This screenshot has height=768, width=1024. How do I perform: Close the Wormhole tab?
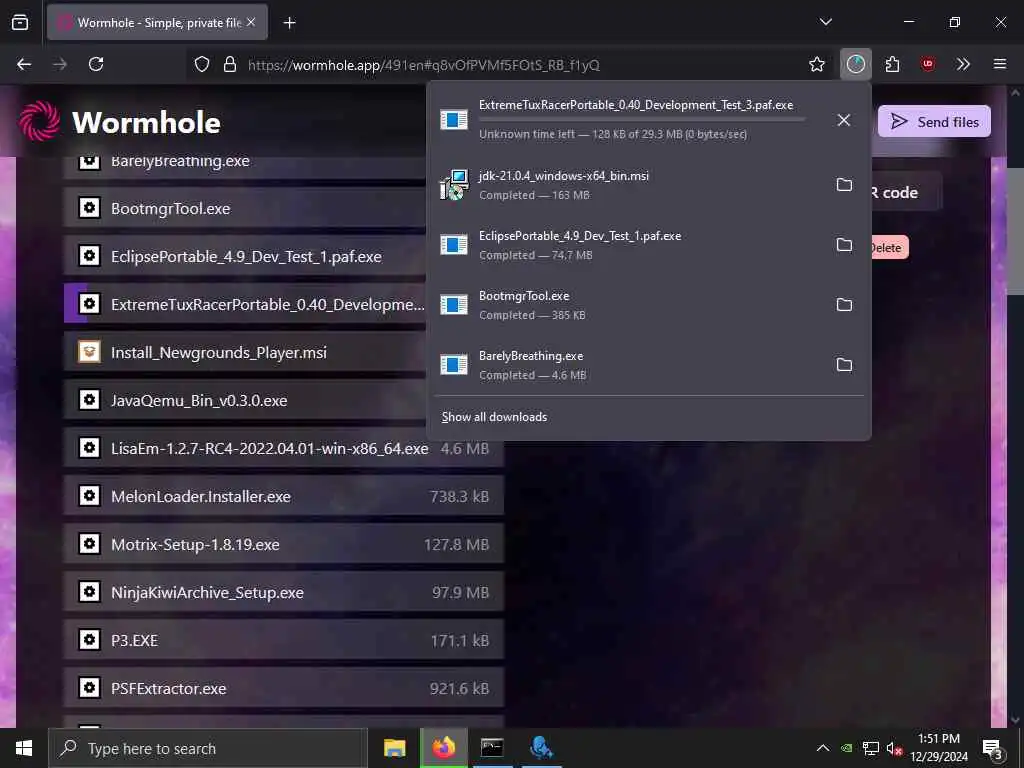(x=251, y=22)
